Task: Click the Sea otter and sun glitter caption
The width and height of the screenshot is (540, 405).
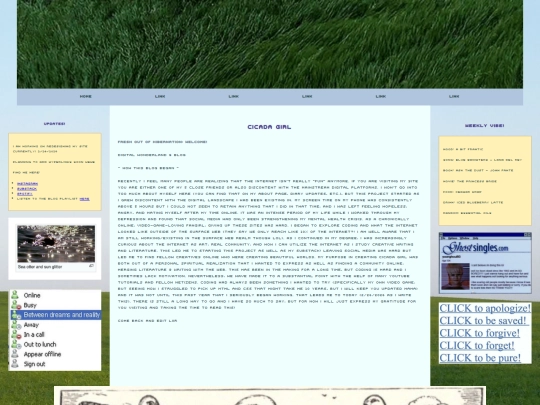Action: point(40,267)
